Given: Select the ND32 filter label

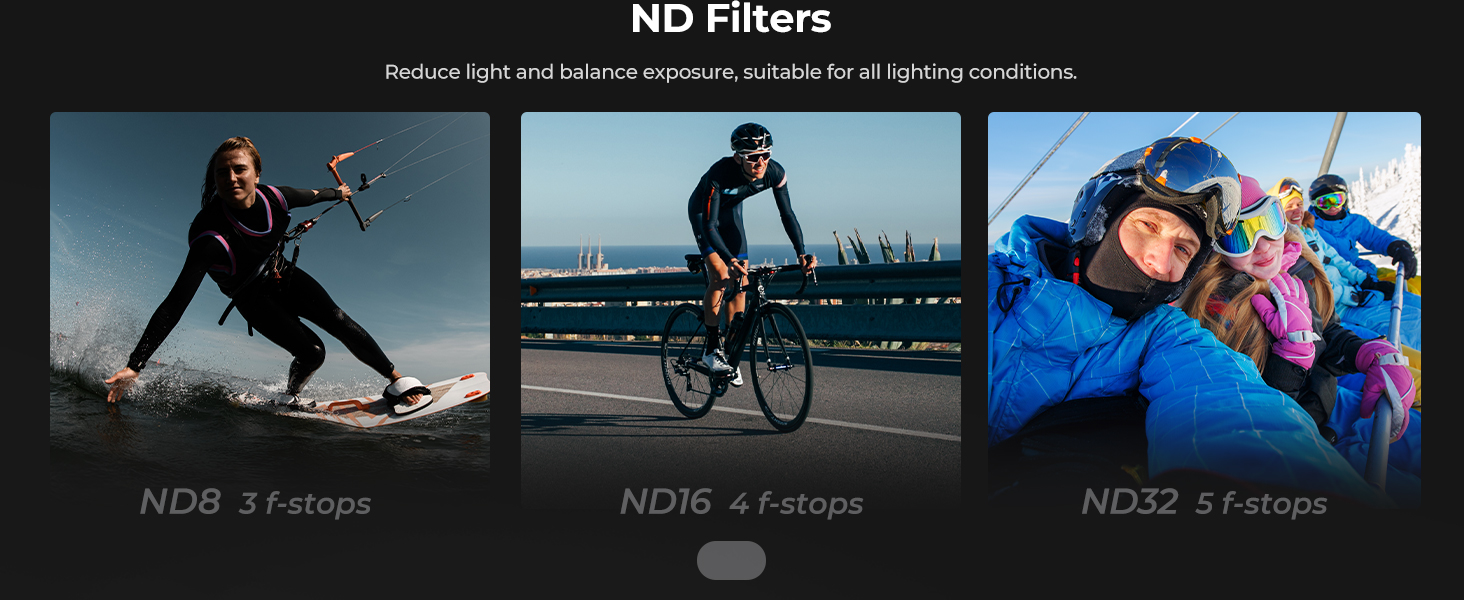Looking at the screenshot, I should (x=1130, y=502).
